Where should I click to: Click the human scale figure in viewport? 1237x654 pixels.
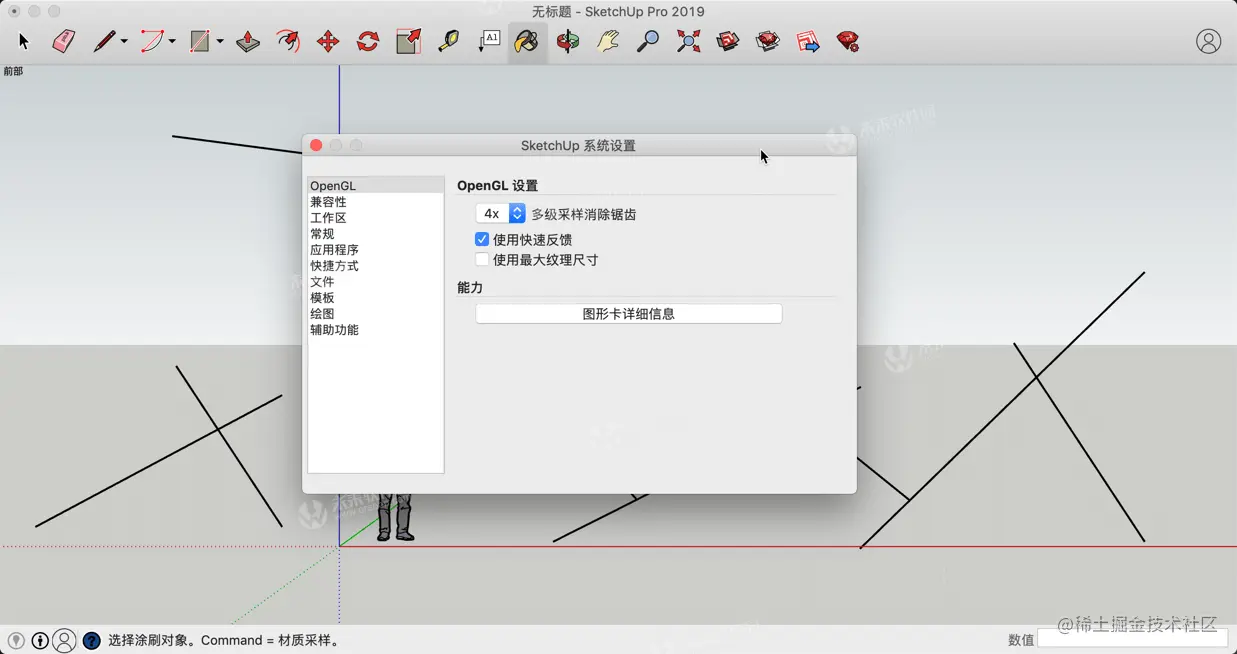click(x=395, y=517)
